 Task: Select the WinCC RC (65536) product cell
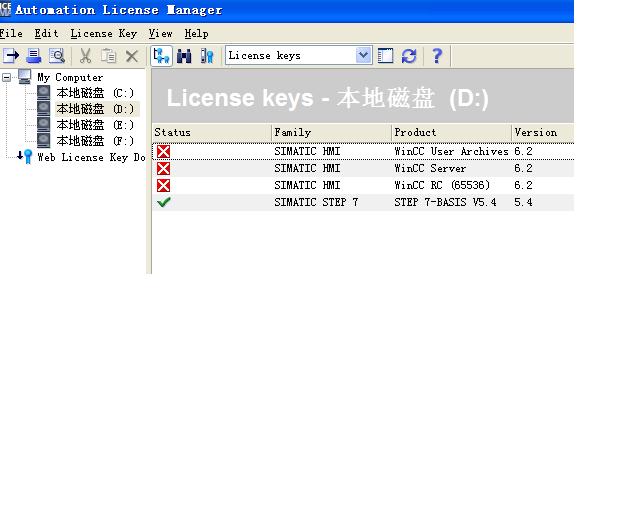click(442, 185)
